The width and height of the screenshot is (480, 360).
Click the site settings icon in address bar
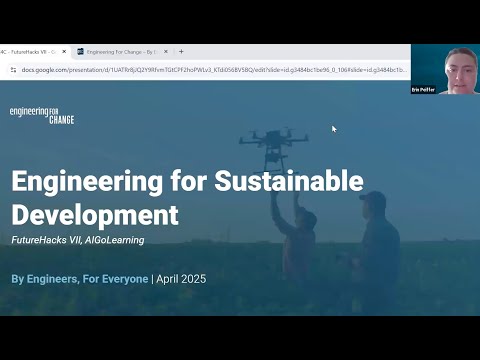pos(13,70)
